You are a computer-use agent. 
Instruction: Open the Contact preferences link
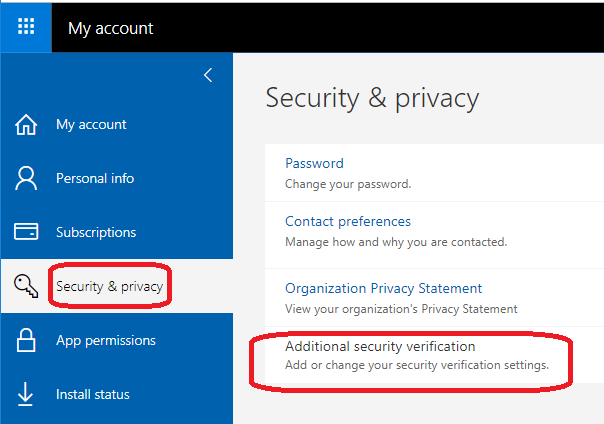348,221
